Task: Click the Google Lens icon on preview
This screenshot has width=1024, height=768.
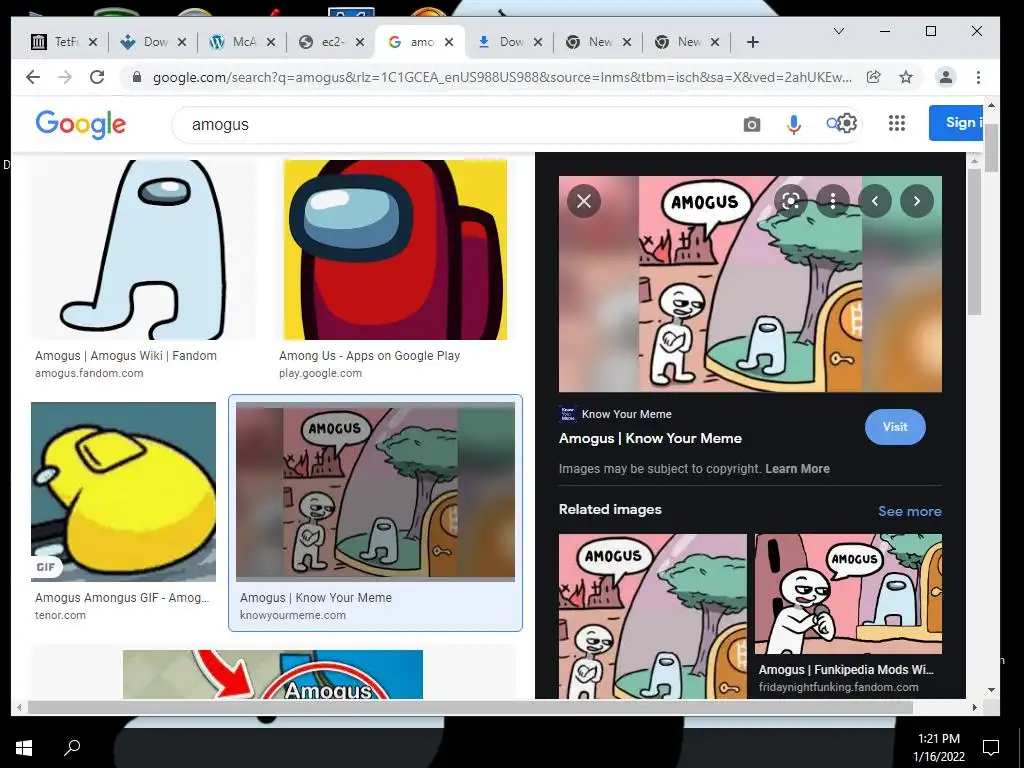Action: tap(790, 200)
